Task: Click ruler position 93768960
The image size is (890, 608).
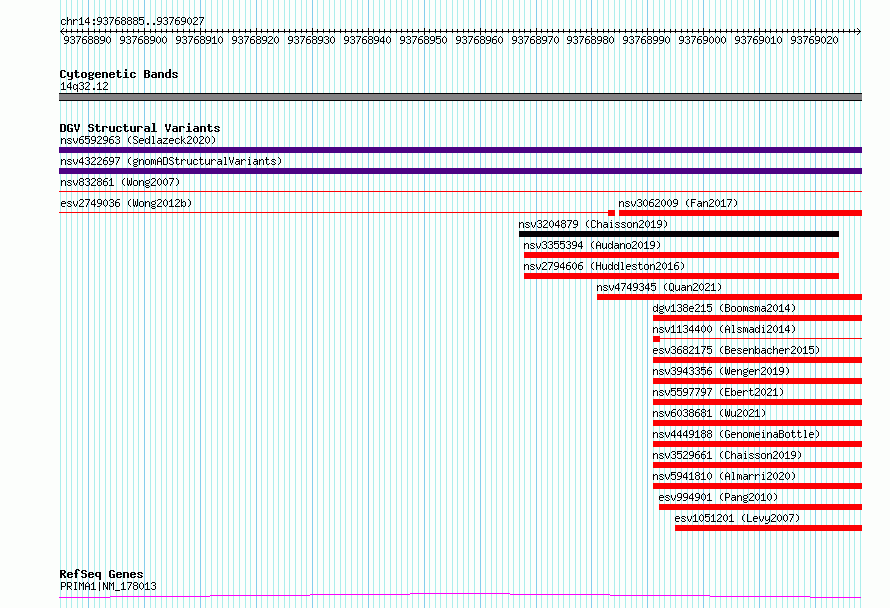Action: 479,40
